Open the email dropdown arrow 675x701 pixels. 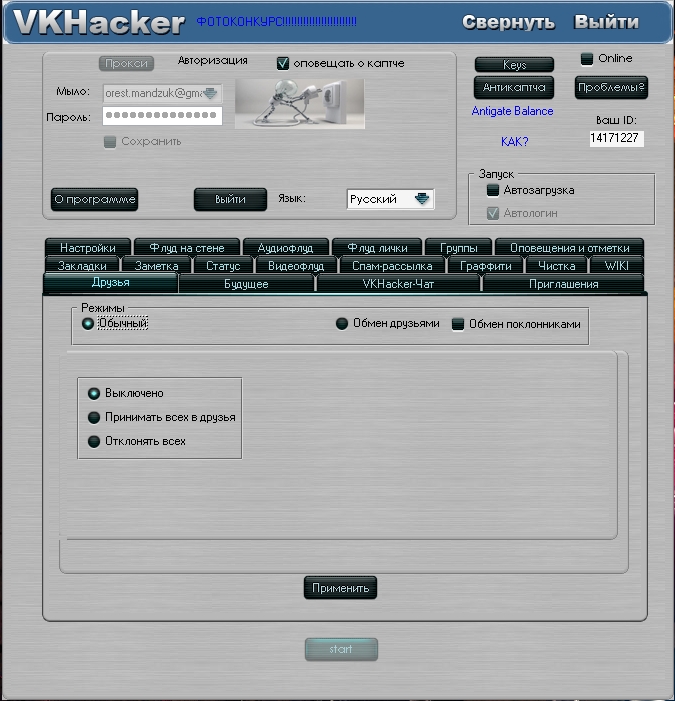[x=210, y=93]
